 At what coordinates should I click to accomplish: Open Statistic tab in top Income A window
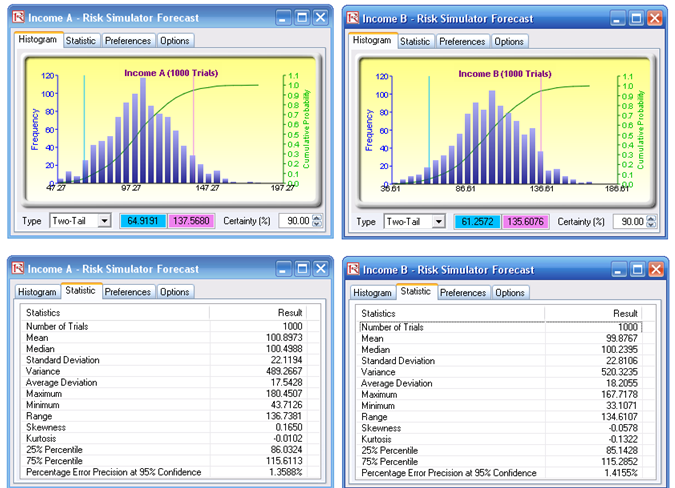click(x=81, y=41)
